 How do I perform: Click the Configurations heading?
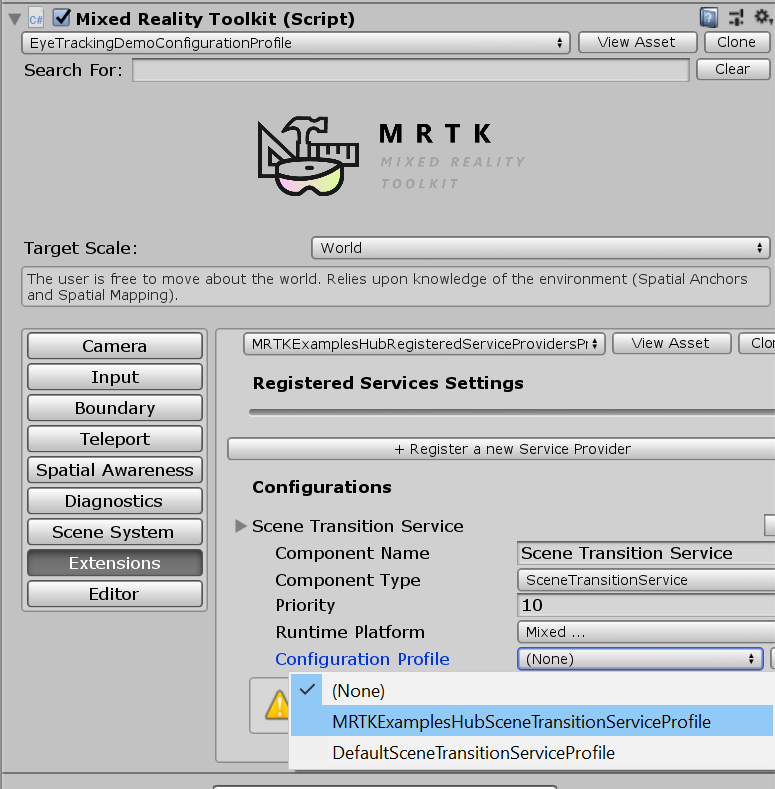(x=322, y=487)
